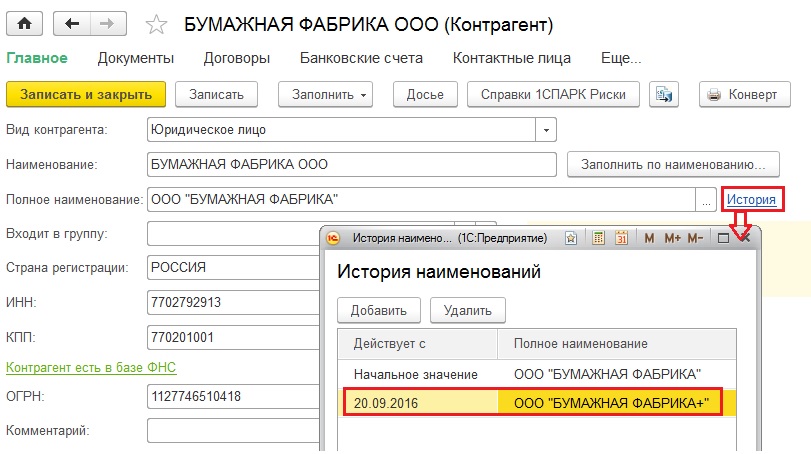Click the История link
This screenshot has width=811, height=454.
coord(751,200)
